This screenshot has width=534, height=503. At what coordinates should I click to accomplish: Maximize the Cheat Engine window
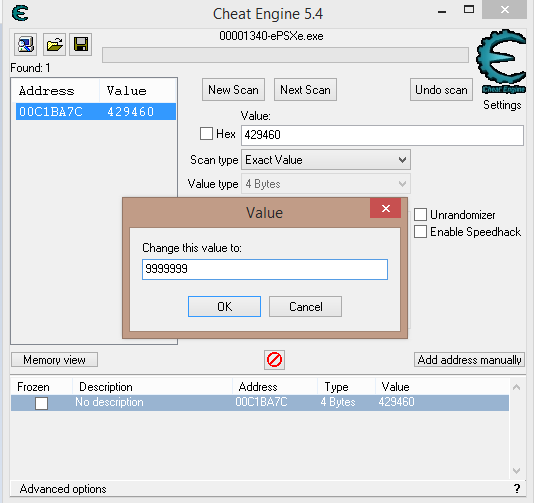469,10
